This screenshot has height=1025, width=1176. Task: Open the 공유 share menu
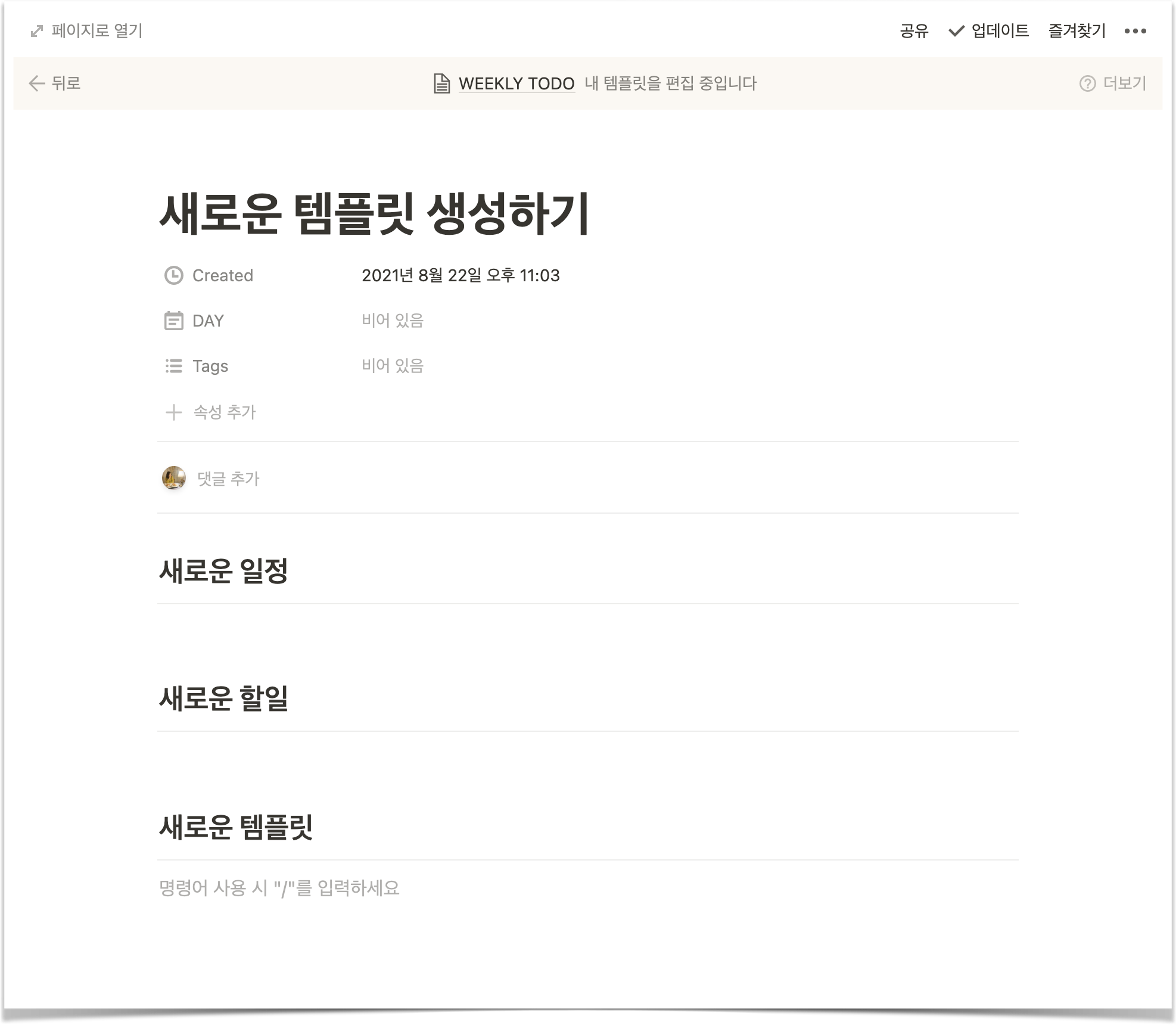914,31
